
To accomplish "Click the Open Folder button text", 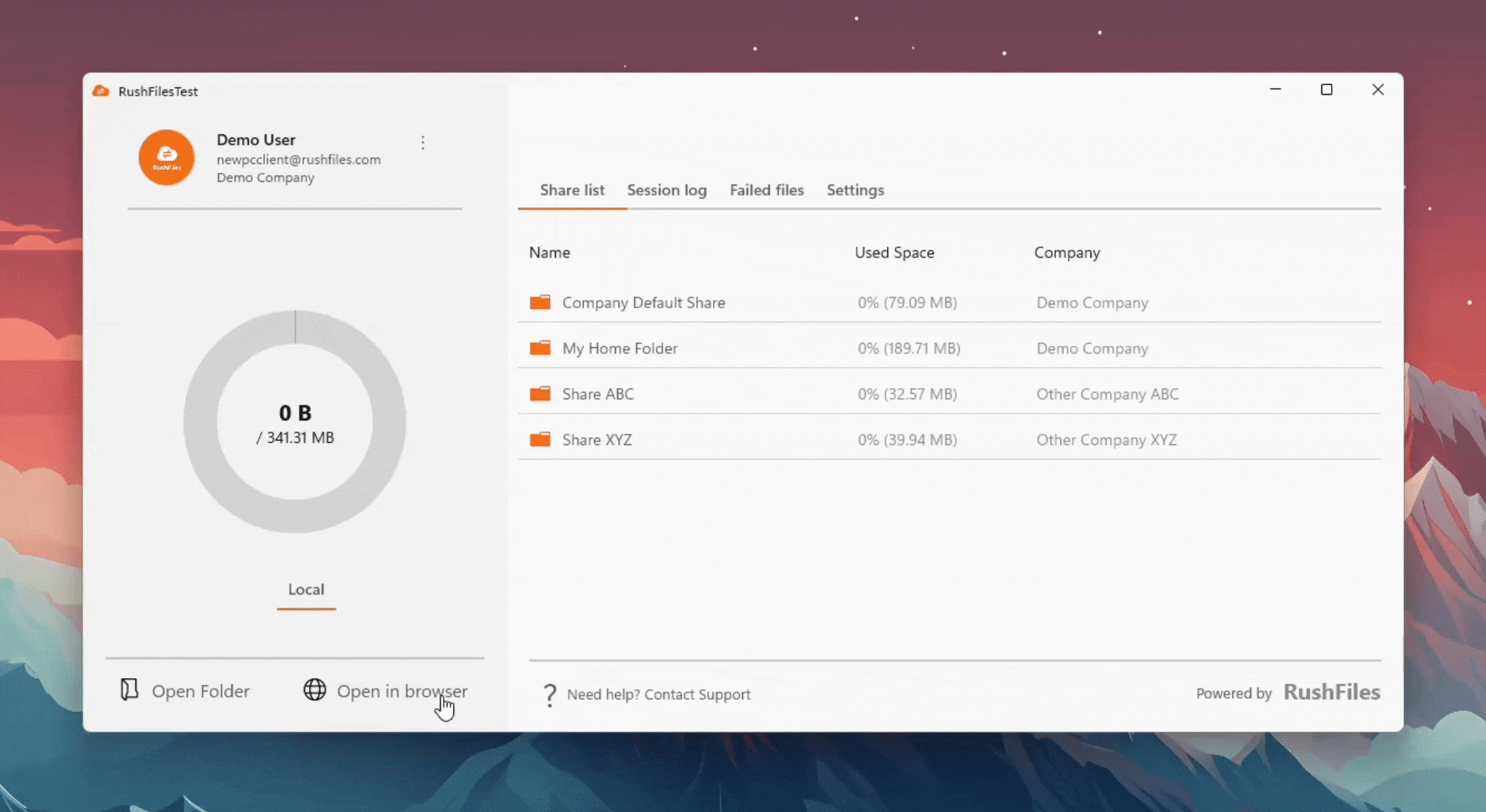I will [200, 691].
